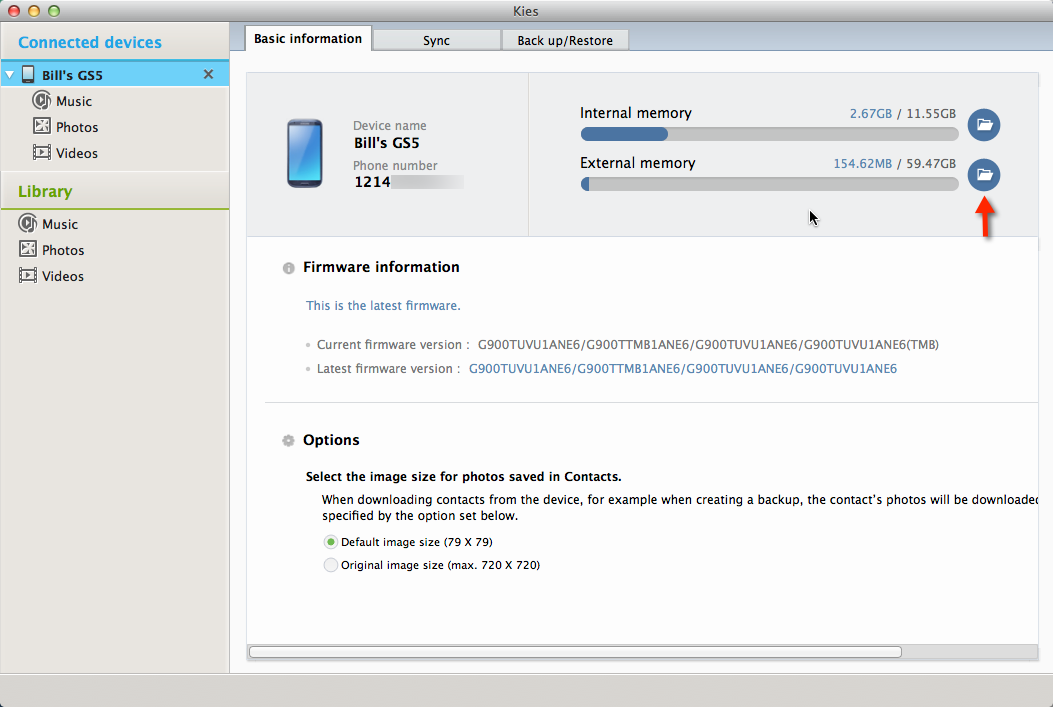
Task: Click the Options gear icon
Action: click(288, 440)
